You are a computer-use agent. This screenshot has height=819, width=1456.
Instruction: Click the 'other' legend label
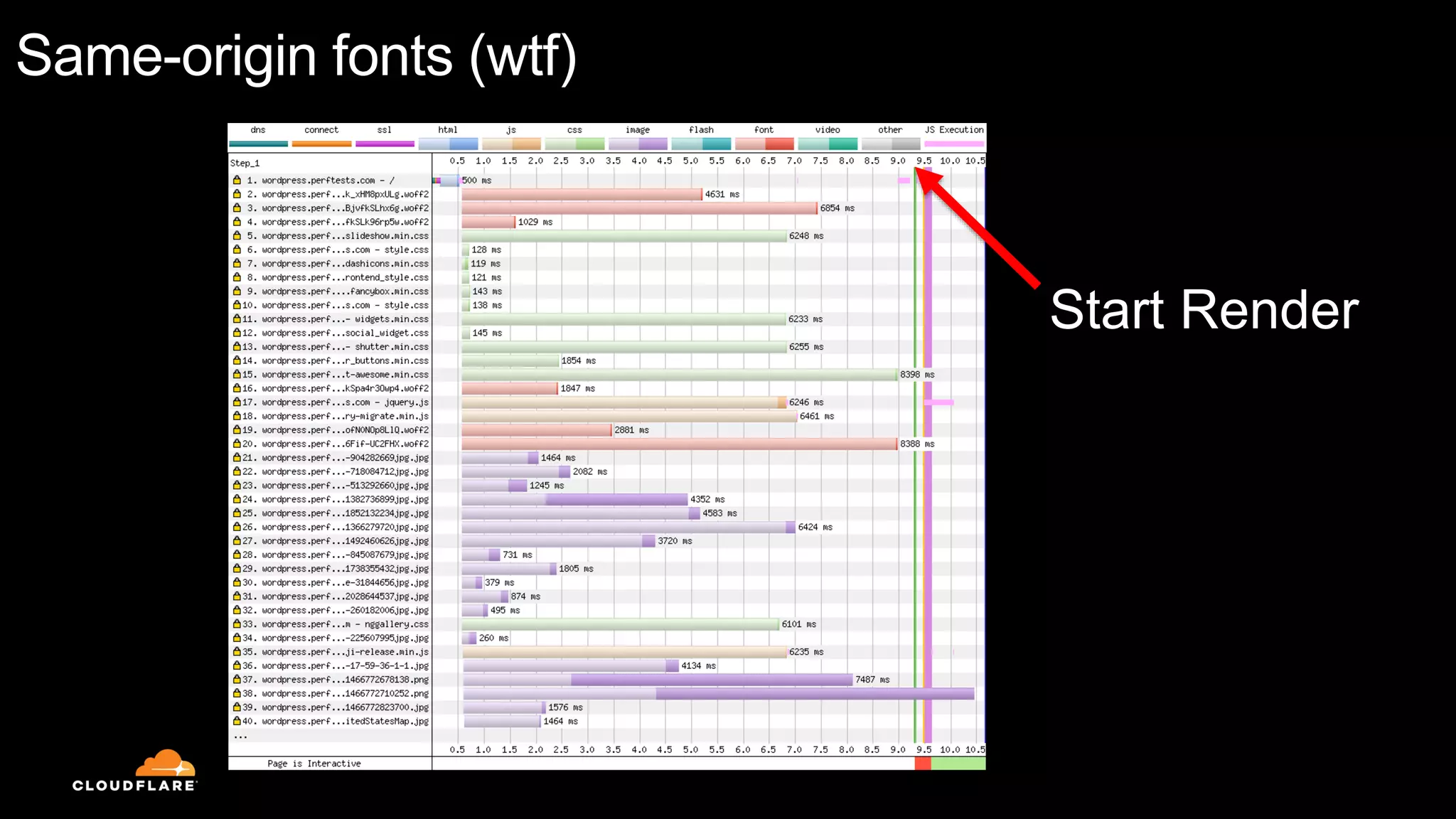(x=890, y=130)
